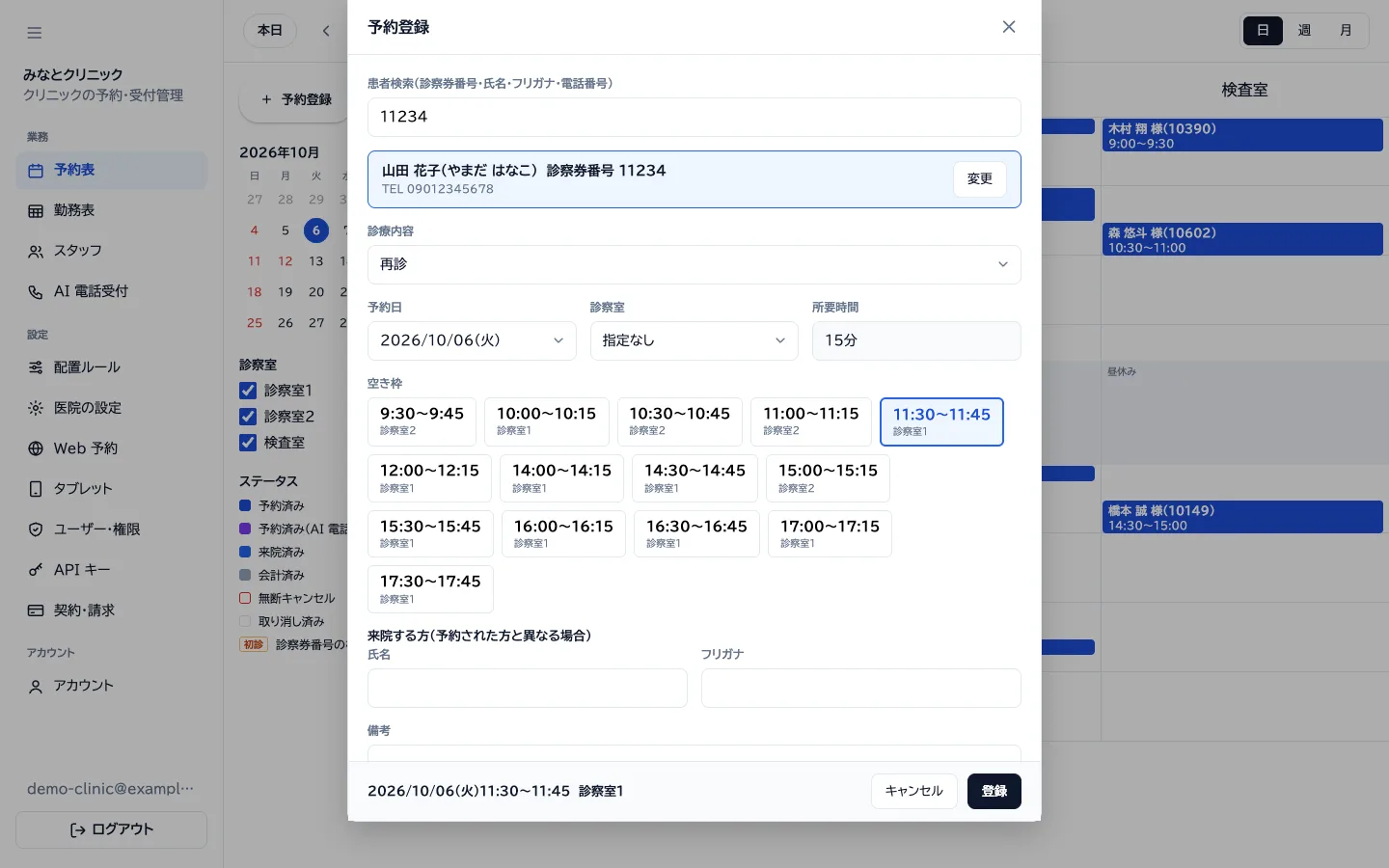1389x868 pixels.
Task: Switch calendar to 月 view
Action: (x=1346, y=31)
